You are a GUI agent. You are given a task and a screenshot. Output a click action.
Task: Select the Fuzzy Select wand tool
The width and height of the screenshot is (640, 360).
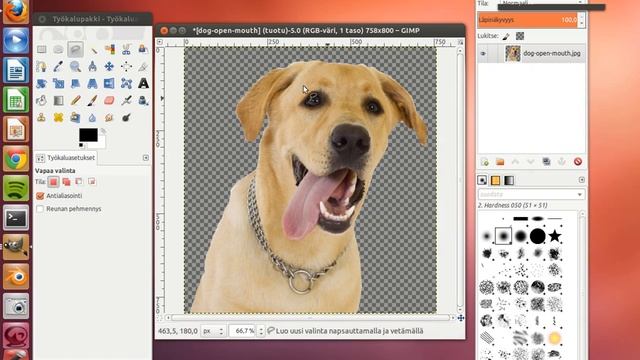(x=93, y=49)
